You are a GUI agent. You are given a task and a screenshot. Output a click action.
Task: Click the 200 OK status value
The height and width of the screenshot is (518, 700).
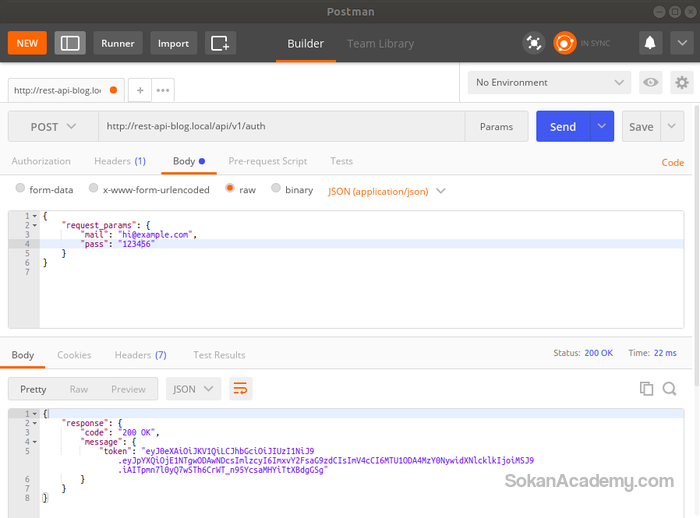pos(599,353)
